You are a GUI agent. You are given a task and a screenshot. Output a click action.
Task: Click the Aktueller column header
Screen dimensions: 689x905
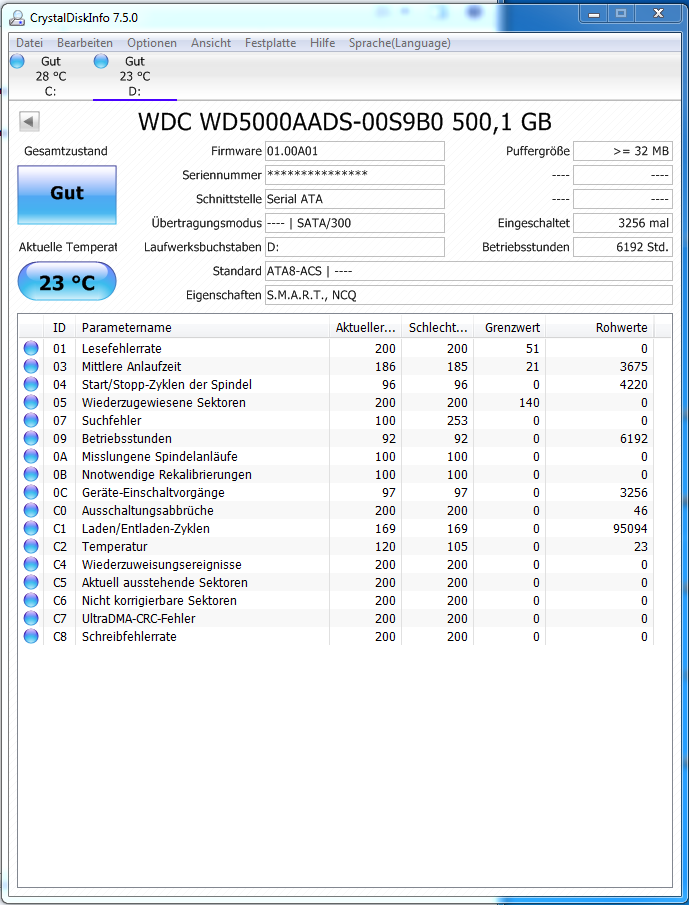[365, 327]
